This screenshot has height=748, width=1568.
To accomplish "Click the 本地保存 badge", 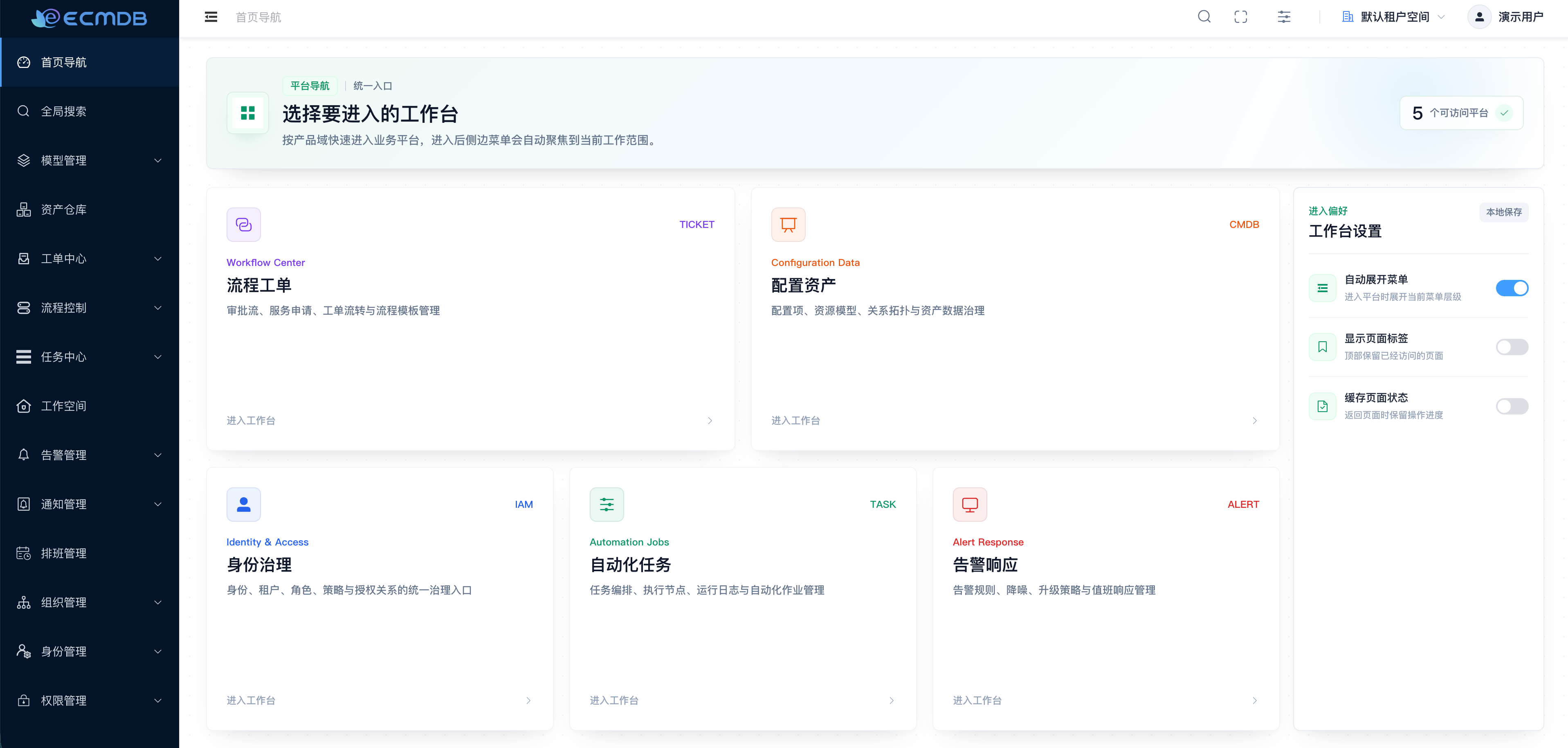I will [1503, 212].
